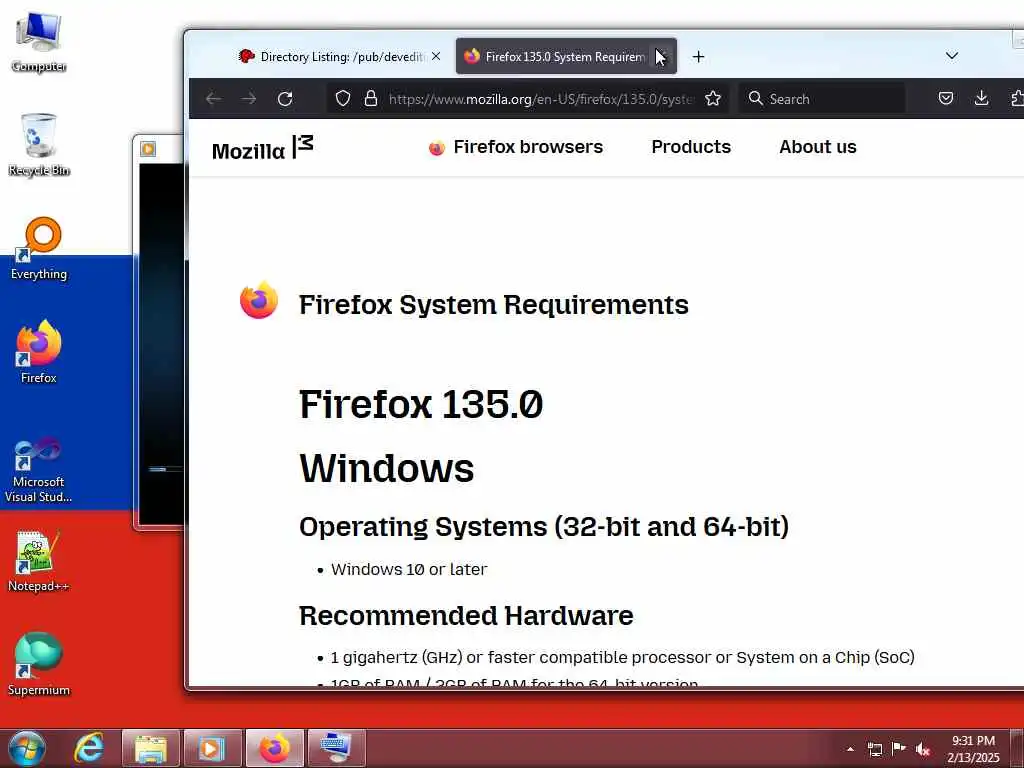Image resolution: width=1024 pixels, height=768 pixels.
Task: Show site security info via padlock icon
Action: click(x=371, y=99)
